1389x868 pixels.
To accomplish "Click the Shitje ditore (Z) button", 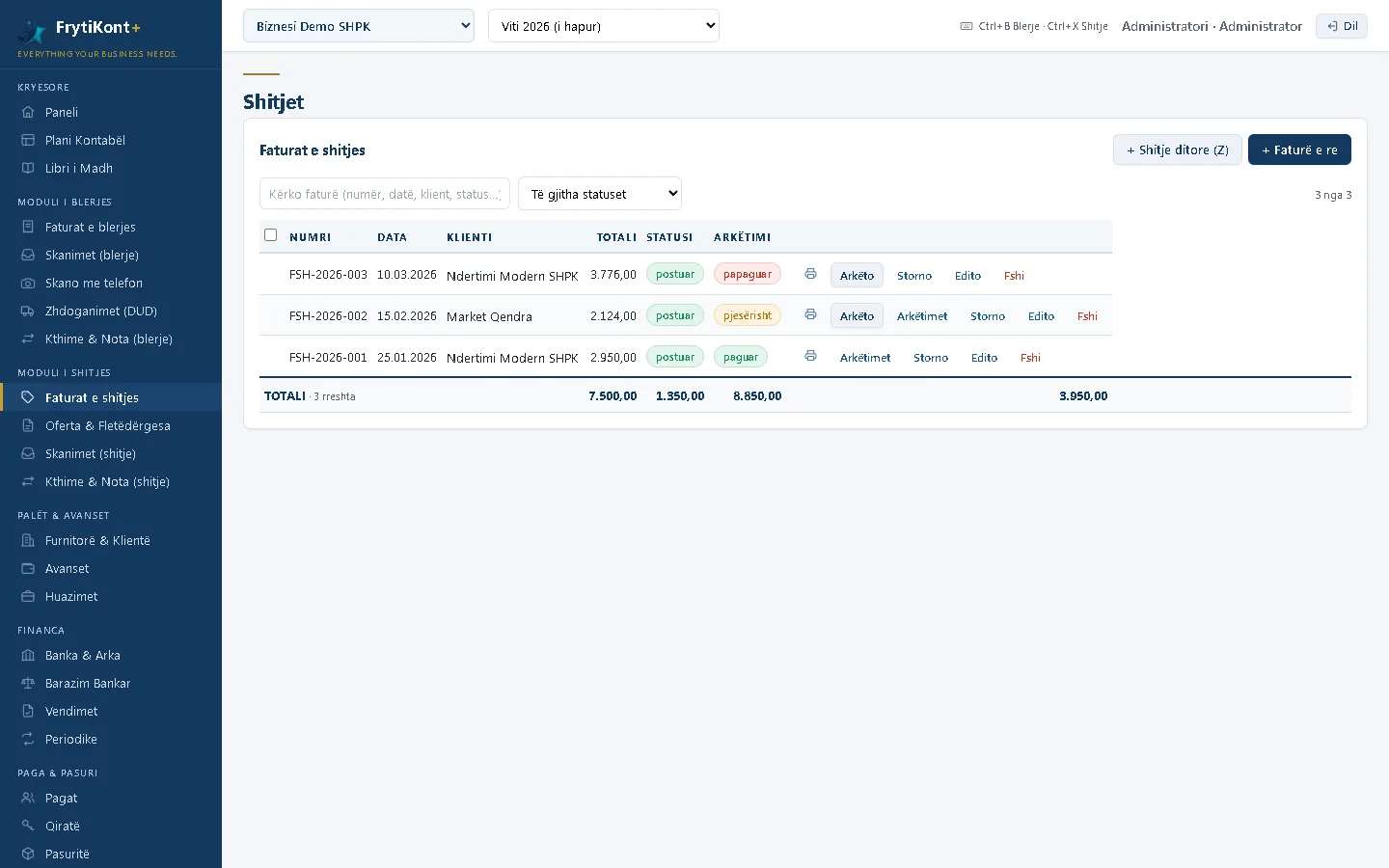I will pyautogui.click(x=1178, y=149).
